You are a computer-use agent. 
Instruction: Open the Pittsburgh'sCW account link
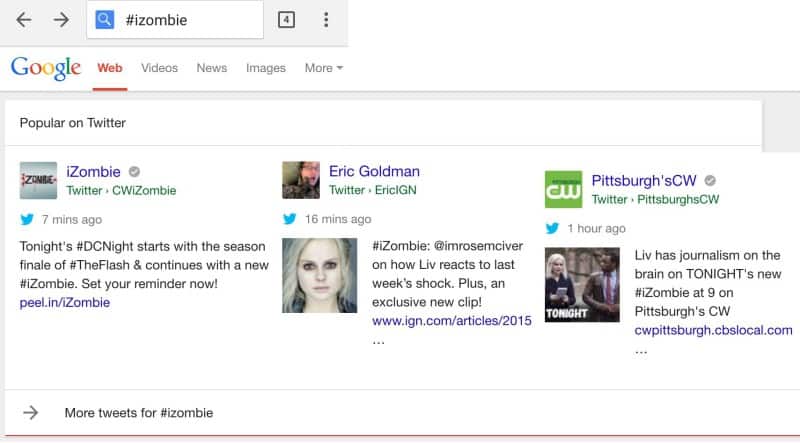tap(644, 180)
